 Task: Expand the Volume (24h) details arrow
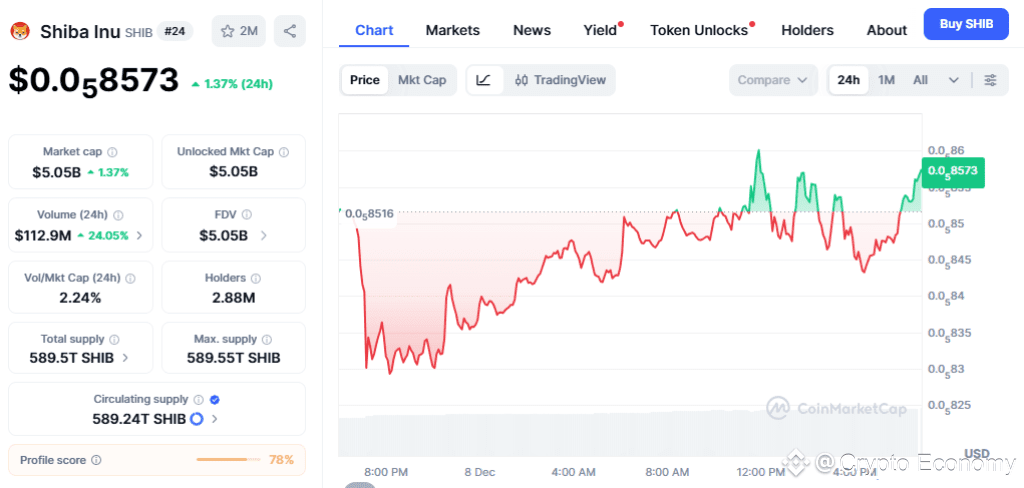pos(139,236)
